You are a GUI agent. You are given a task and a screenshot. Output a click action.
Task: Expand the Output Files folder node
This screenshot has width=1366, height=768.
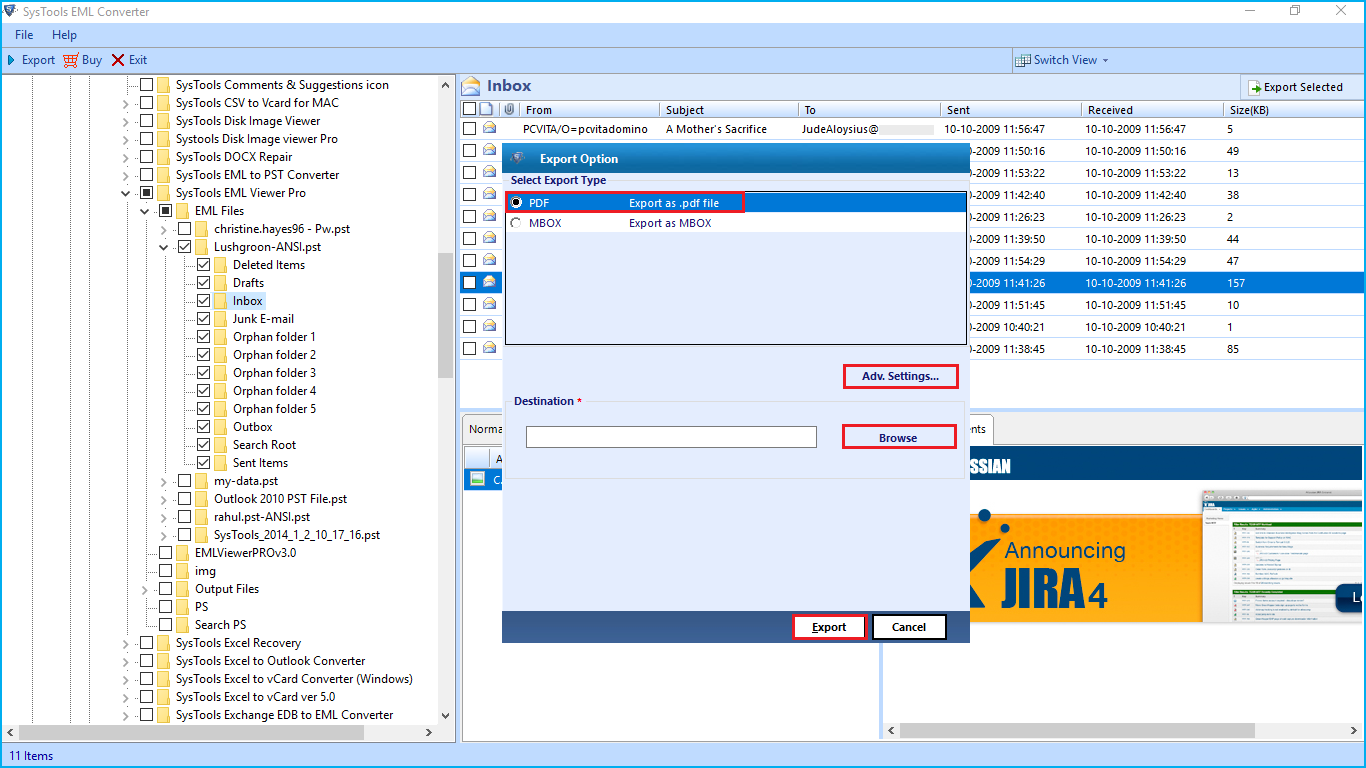[145, 589]
